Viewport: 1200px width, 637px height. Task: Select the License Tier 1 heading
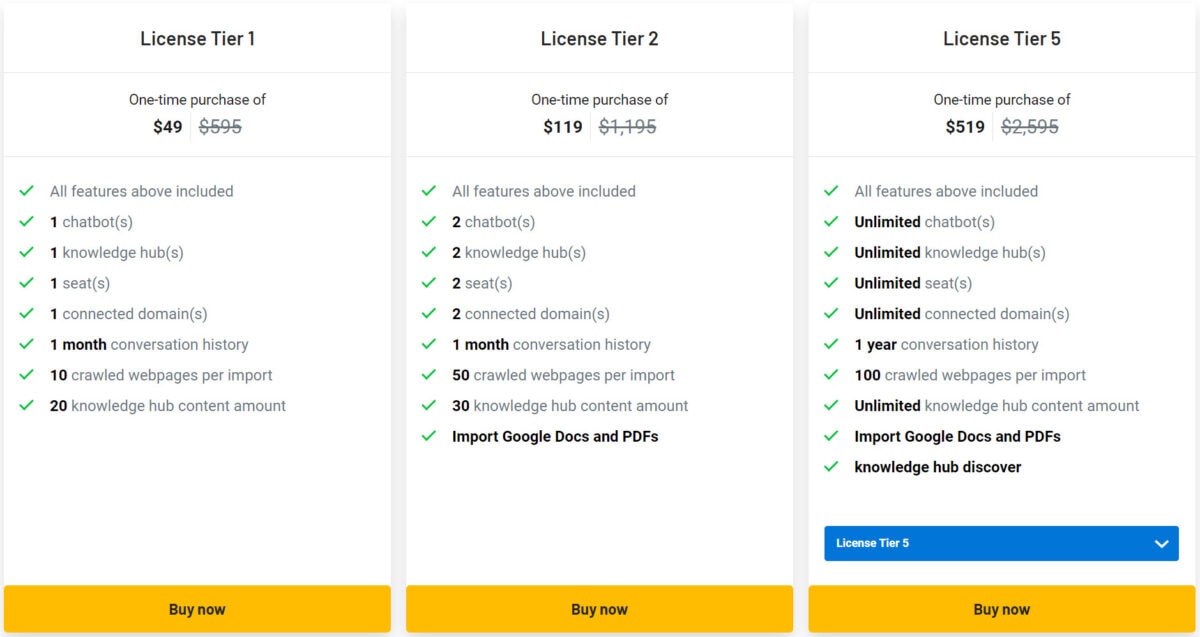pyautogui.click(x=197, y=39)
